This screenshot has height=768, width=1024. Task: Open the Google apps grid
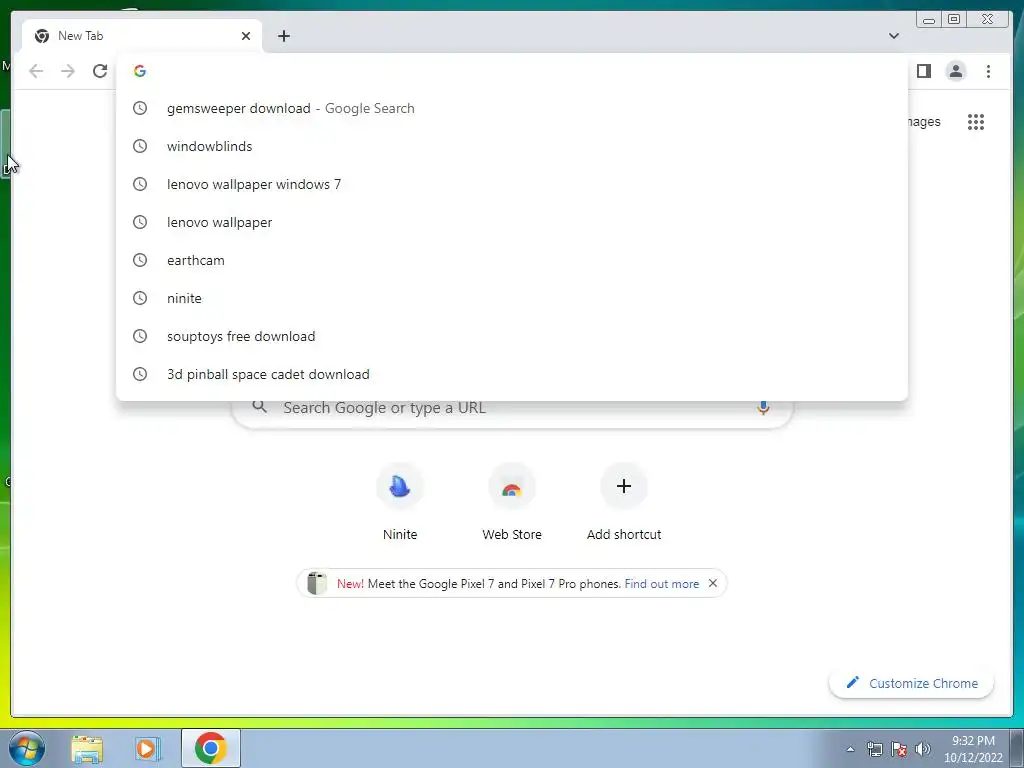click(x=976, y=122)
